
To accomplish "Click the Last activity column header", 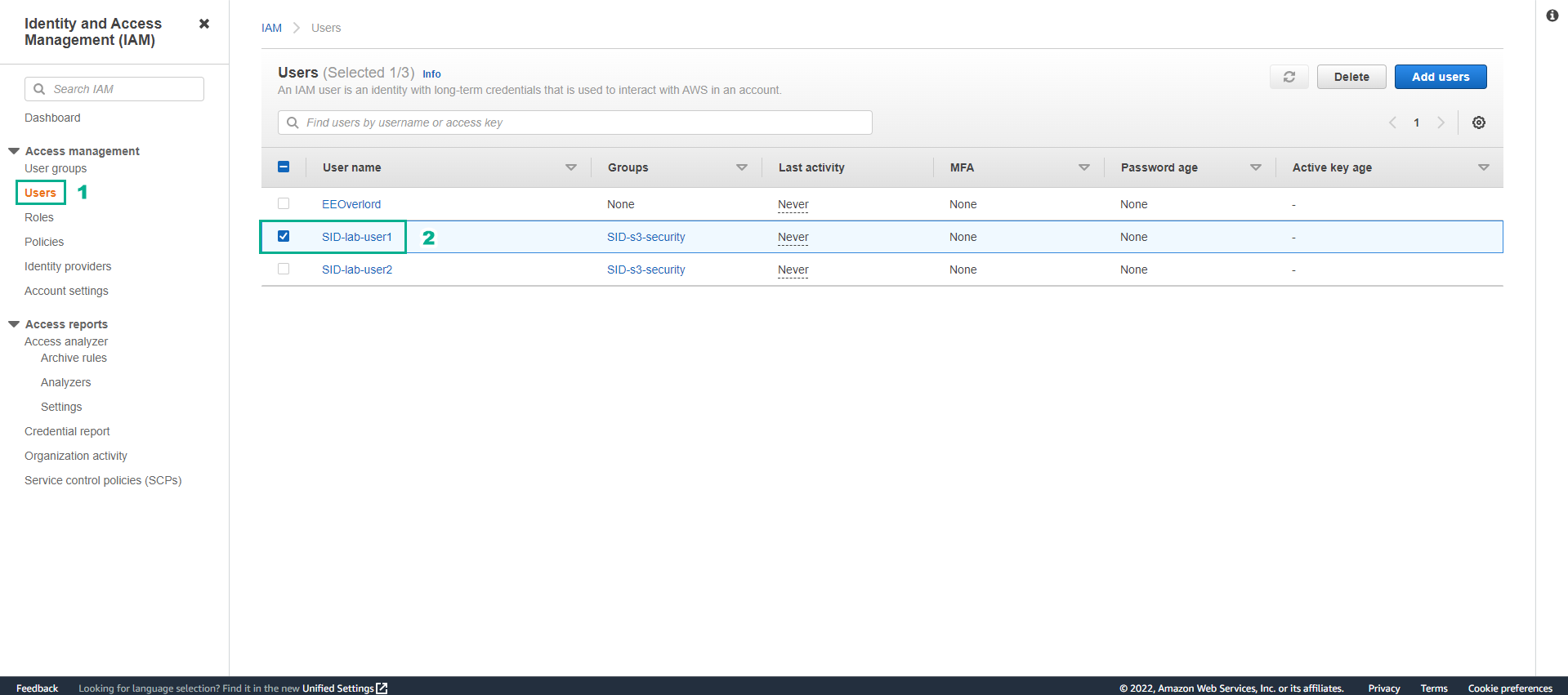I will [x=811, y=167].
